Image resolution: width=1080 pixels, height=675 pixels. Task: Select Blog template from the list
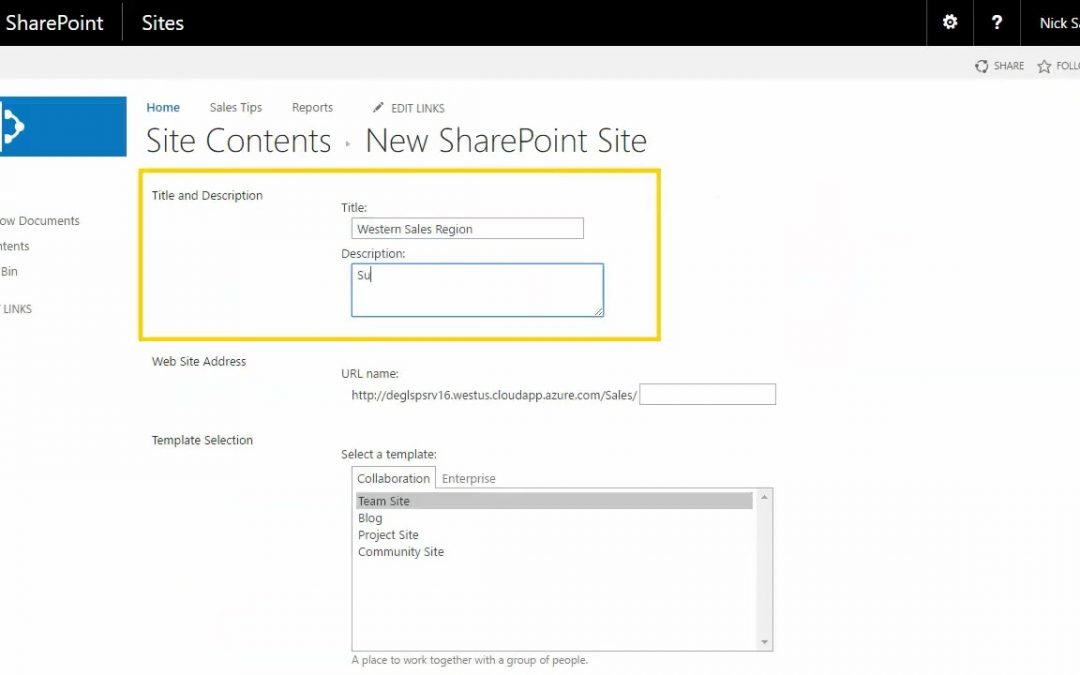[x=370, y=518]
